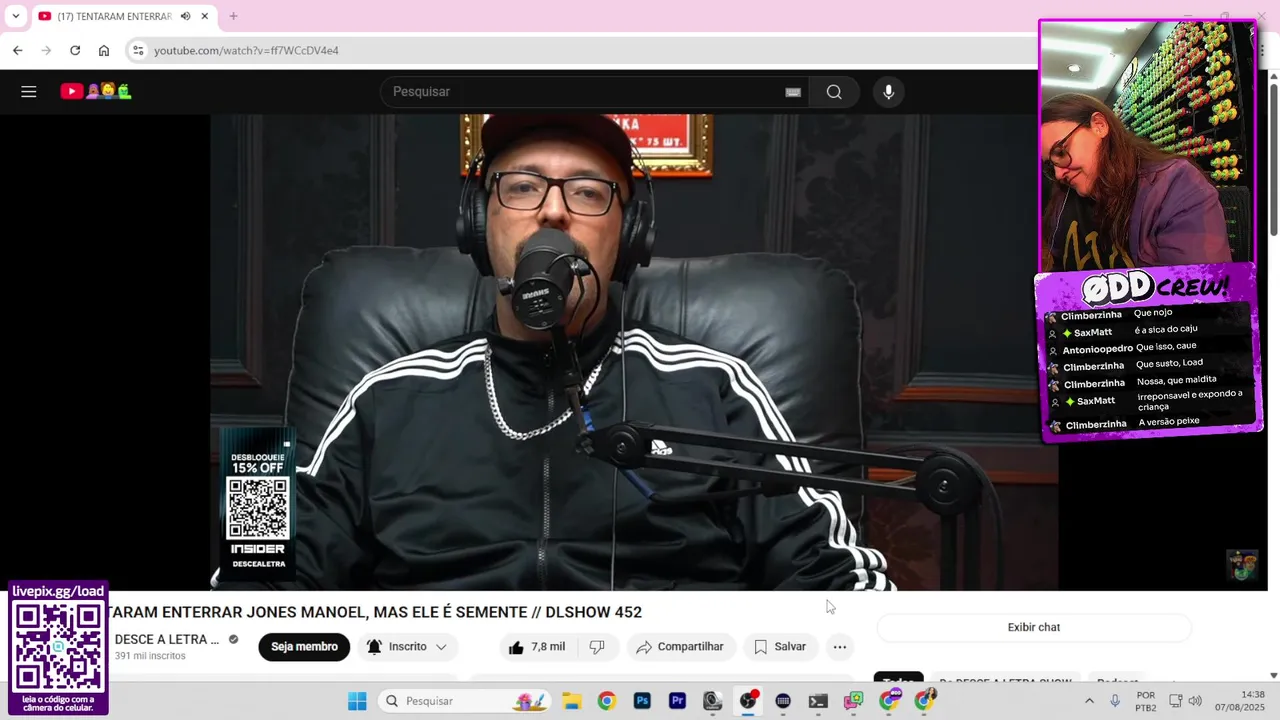This screenshot has width=1280, height=720.
Task: Click the YouTube search magnifier button
Action: coord(834,92)
